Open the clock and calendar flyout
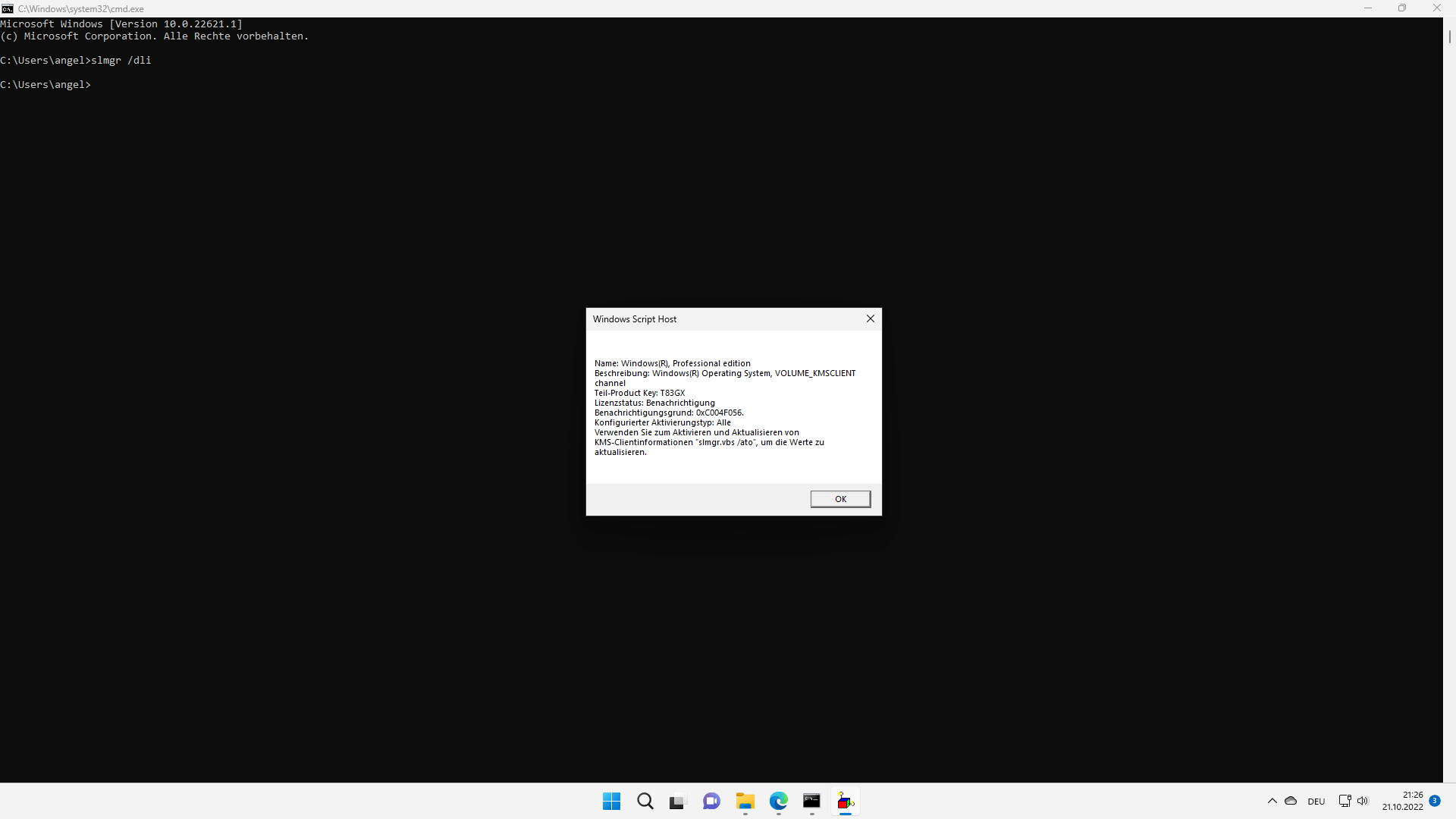Viewport: 1456px width, 819px height. [x=1402, y=801]
